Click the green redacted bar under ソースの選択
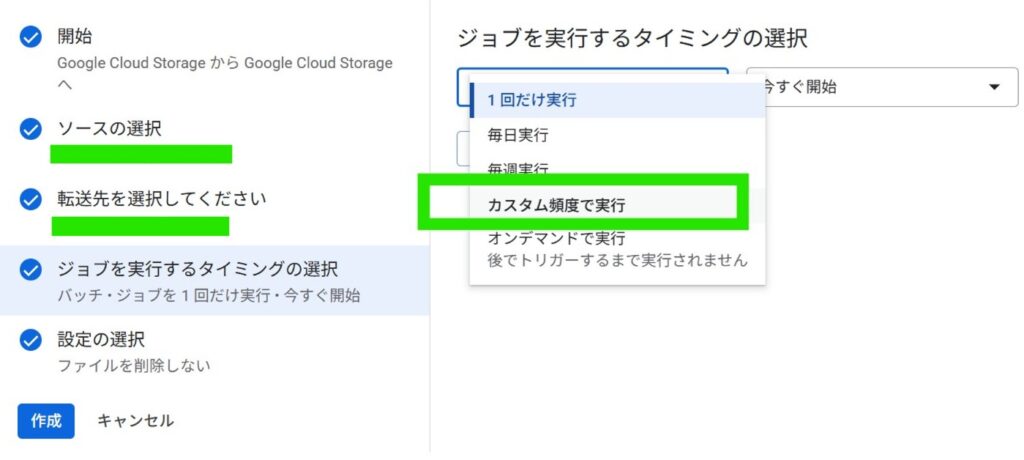The image size is (1024, 460). pos(141,154)
